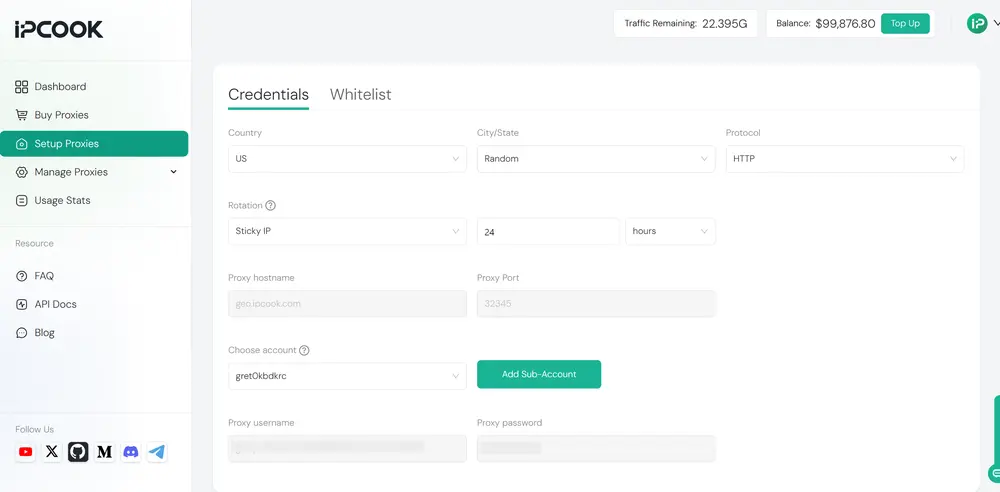Open the Discord social icon
This screenshot has width=1000, height=492.
tap(131, 452)
